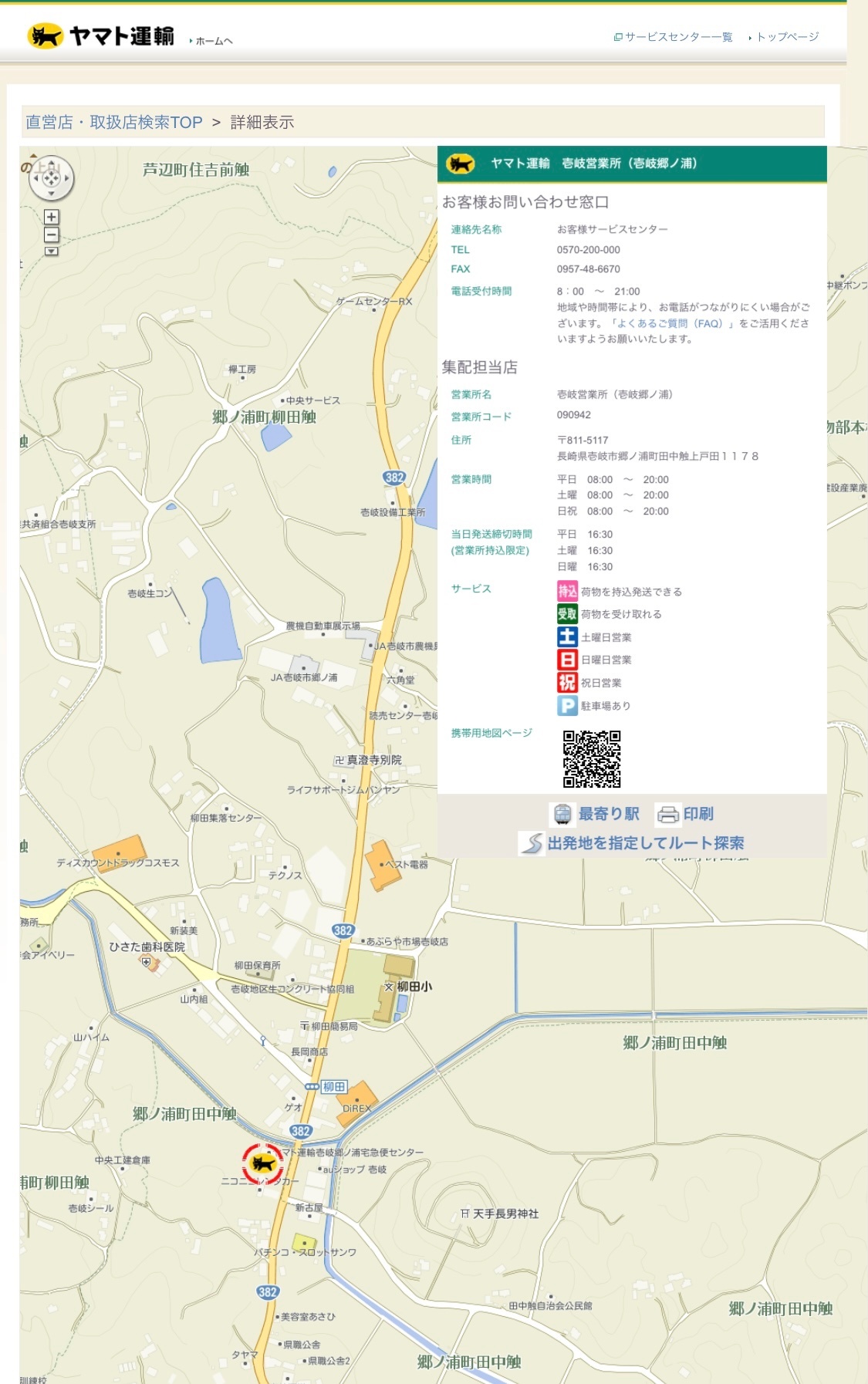Open 出発地を指定してルート探索 link
Image resolution: width=868 pixels, height=1384 pixels.
click(x=646, y=843)
